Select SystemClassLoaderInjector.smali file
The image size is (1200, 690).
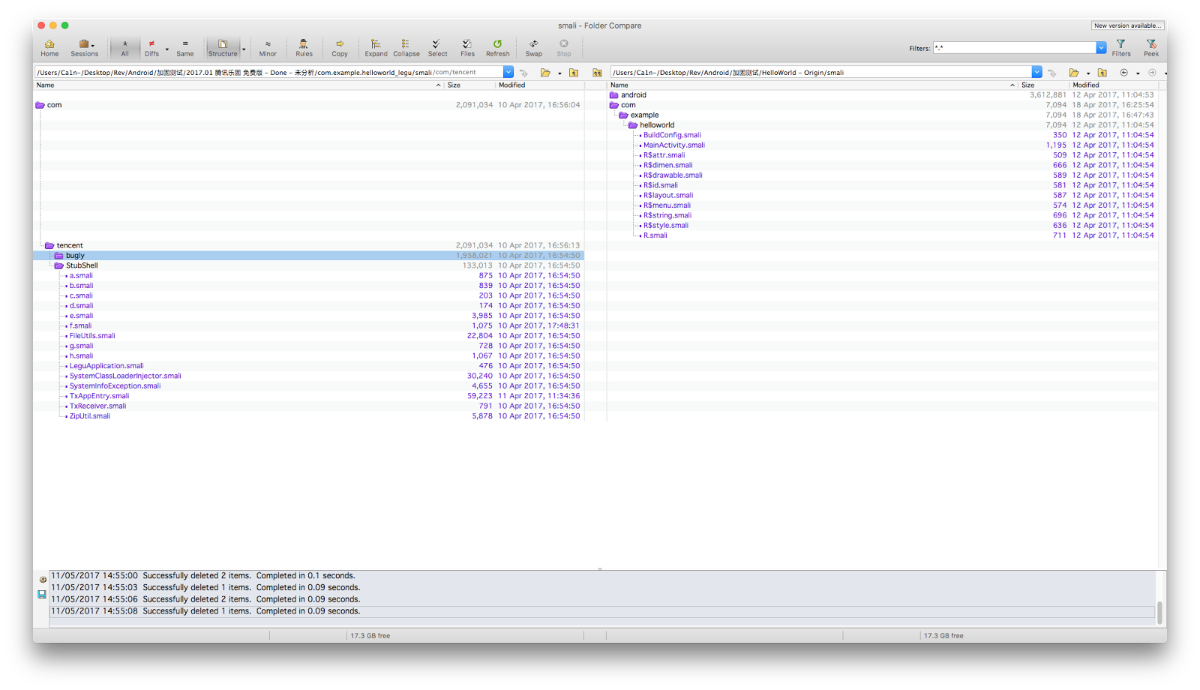tap(125, 375)
